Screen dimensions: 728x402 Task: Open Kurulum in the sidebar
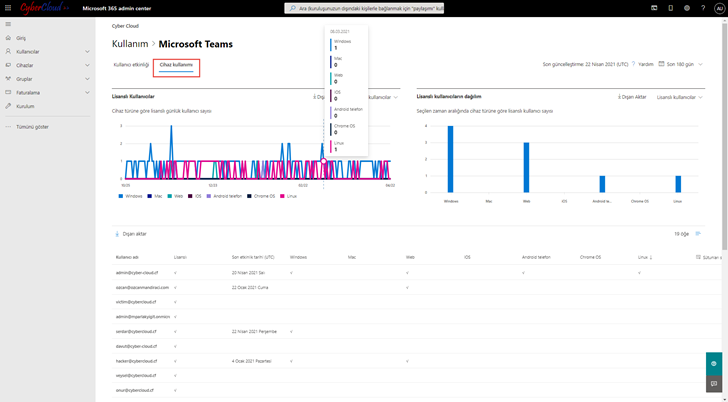(x=26, y=106)
